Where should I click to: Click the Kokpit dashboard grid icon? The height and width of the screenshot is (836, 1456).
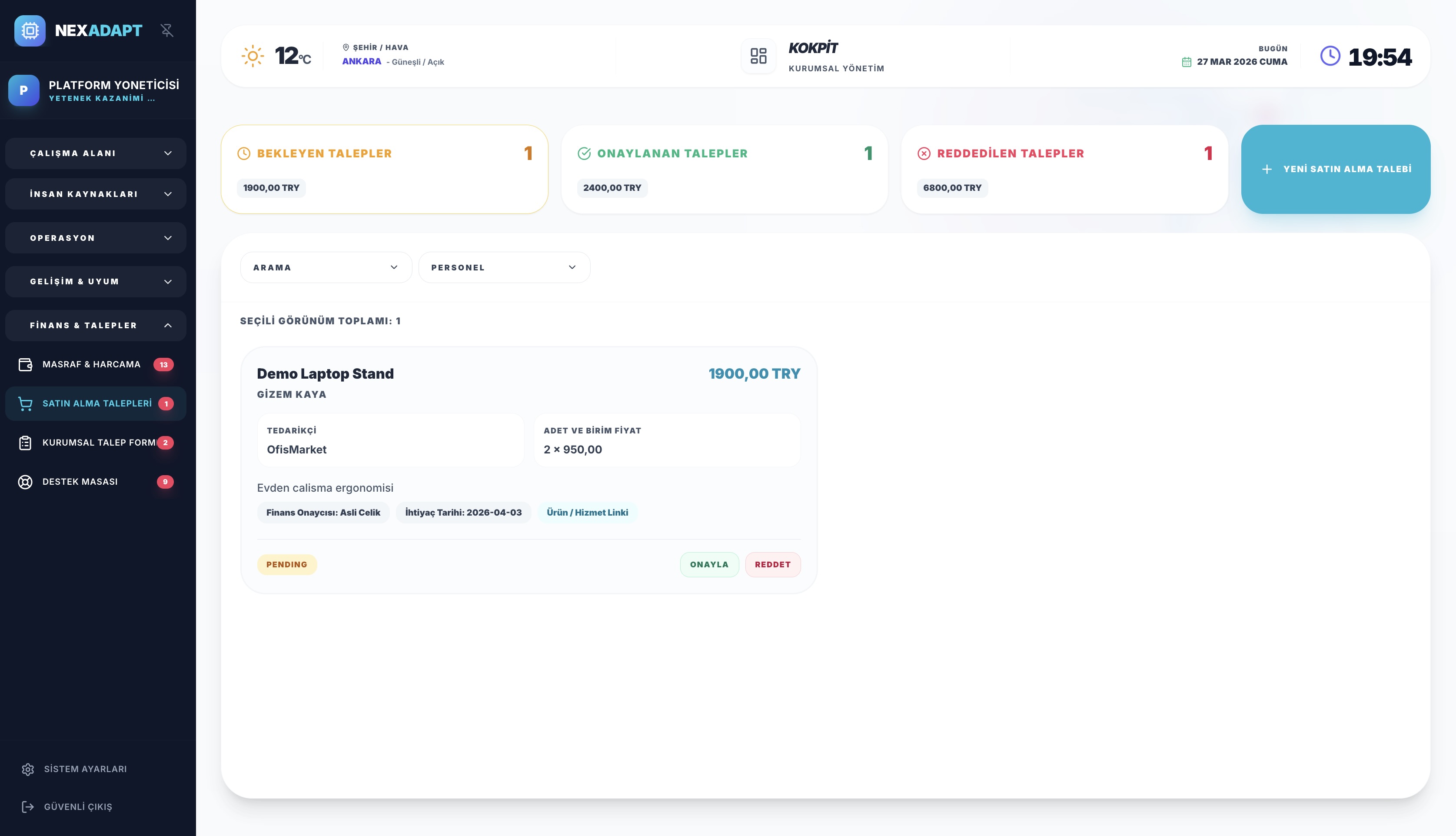pyautogui.click(x=758, y=56)
